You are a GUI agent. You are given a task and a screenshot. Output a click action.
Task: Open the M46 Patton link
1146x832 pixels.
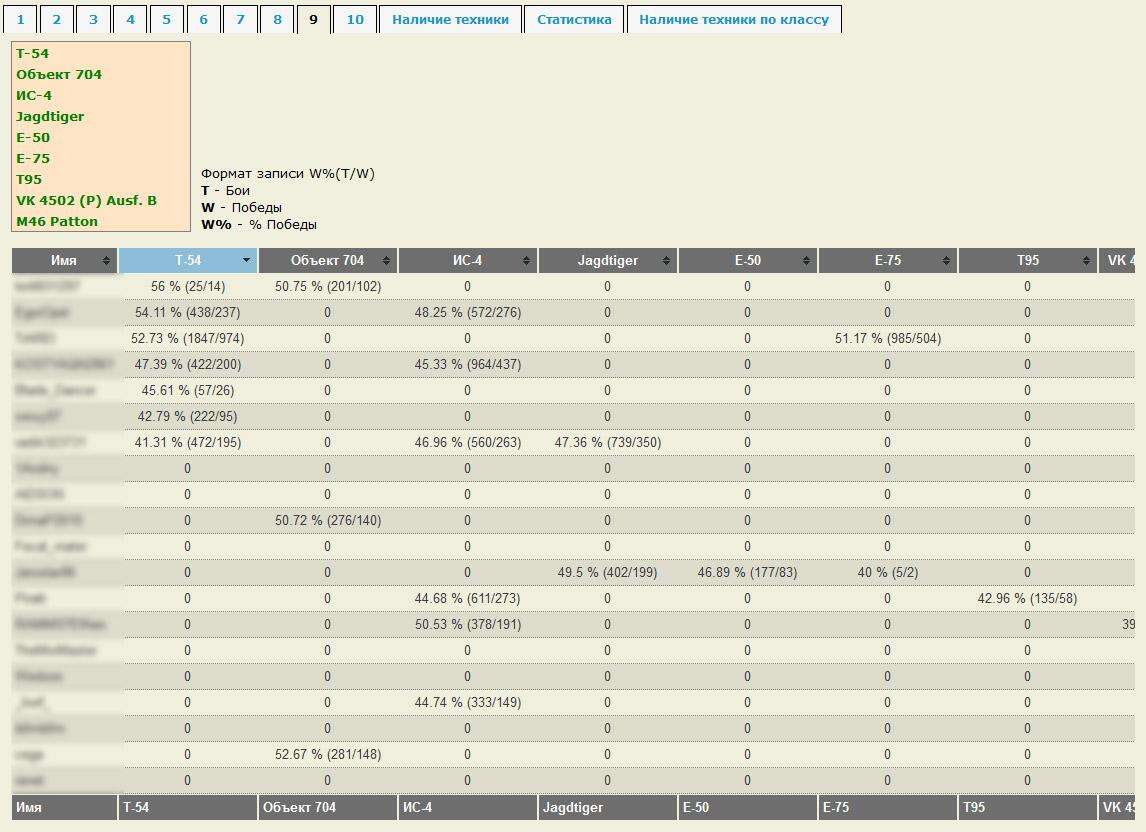[57, 222]
